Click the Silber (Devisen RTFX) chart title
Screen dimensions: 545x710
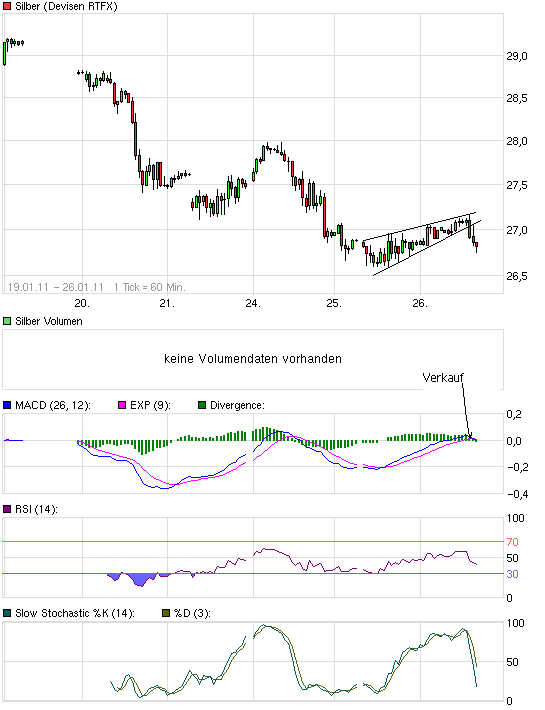66,6
